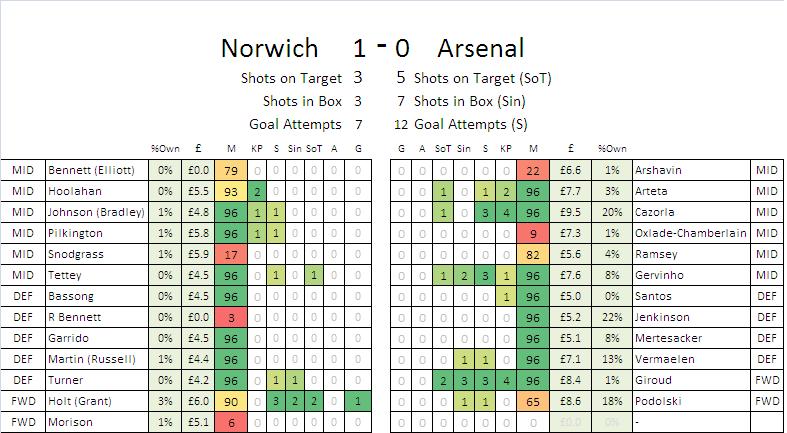This screenshot has height=433, width=787.
Task: Click Podolski's orange minutes cell showing 65
Action: [532, 401]
